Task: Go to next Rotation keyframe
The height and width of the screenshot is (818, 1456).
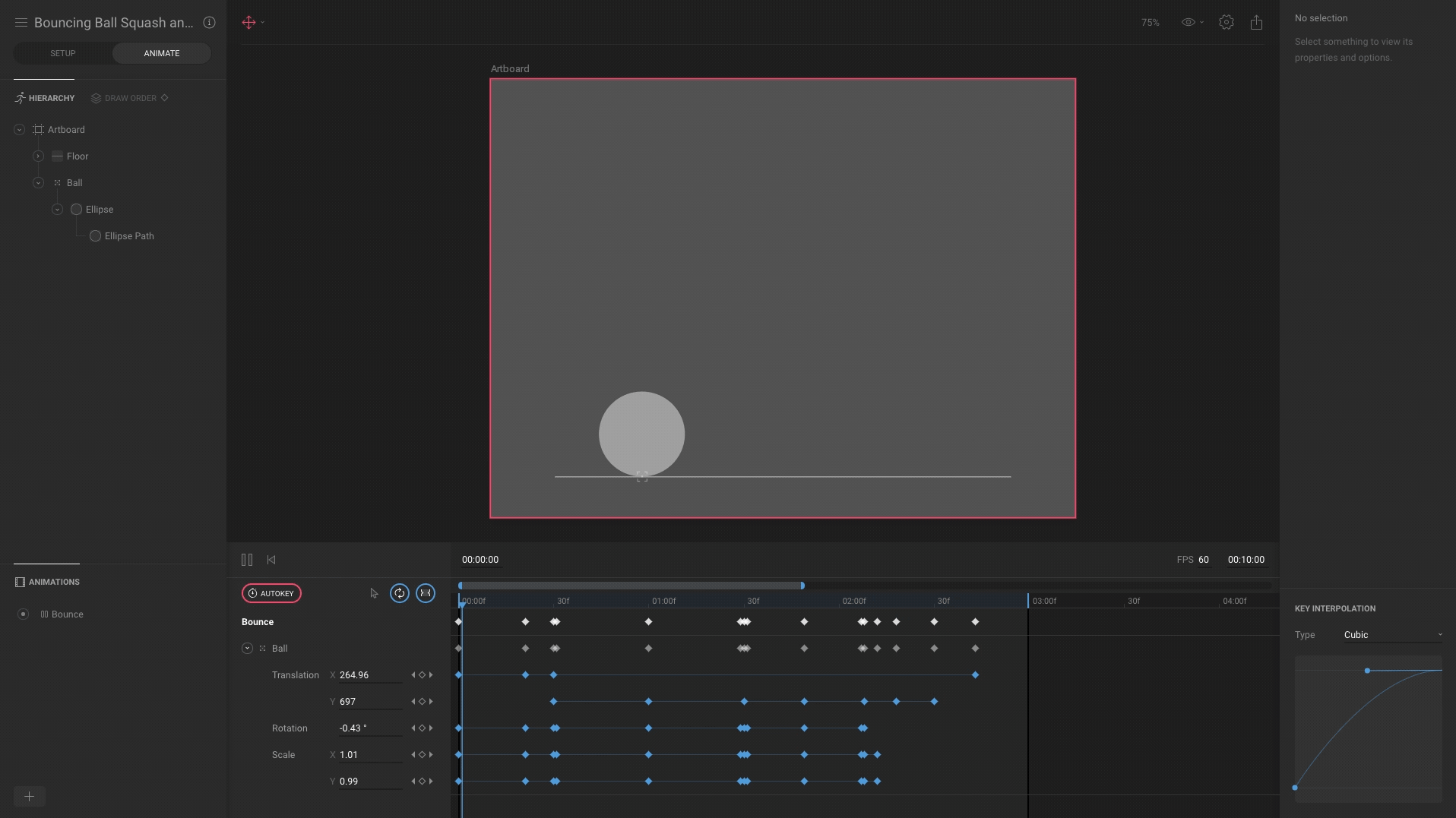Action: [431, 728]
